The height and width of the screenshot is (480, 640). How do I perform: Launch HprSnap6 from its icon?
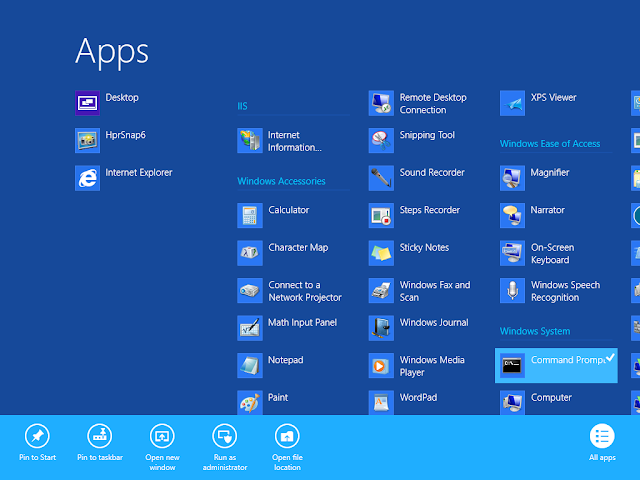point(87,140)
